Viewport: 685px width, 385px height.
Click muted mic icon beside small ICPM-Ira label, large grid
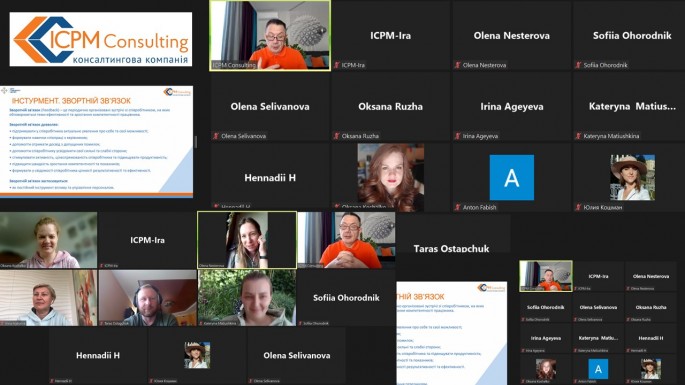(336, 65)
